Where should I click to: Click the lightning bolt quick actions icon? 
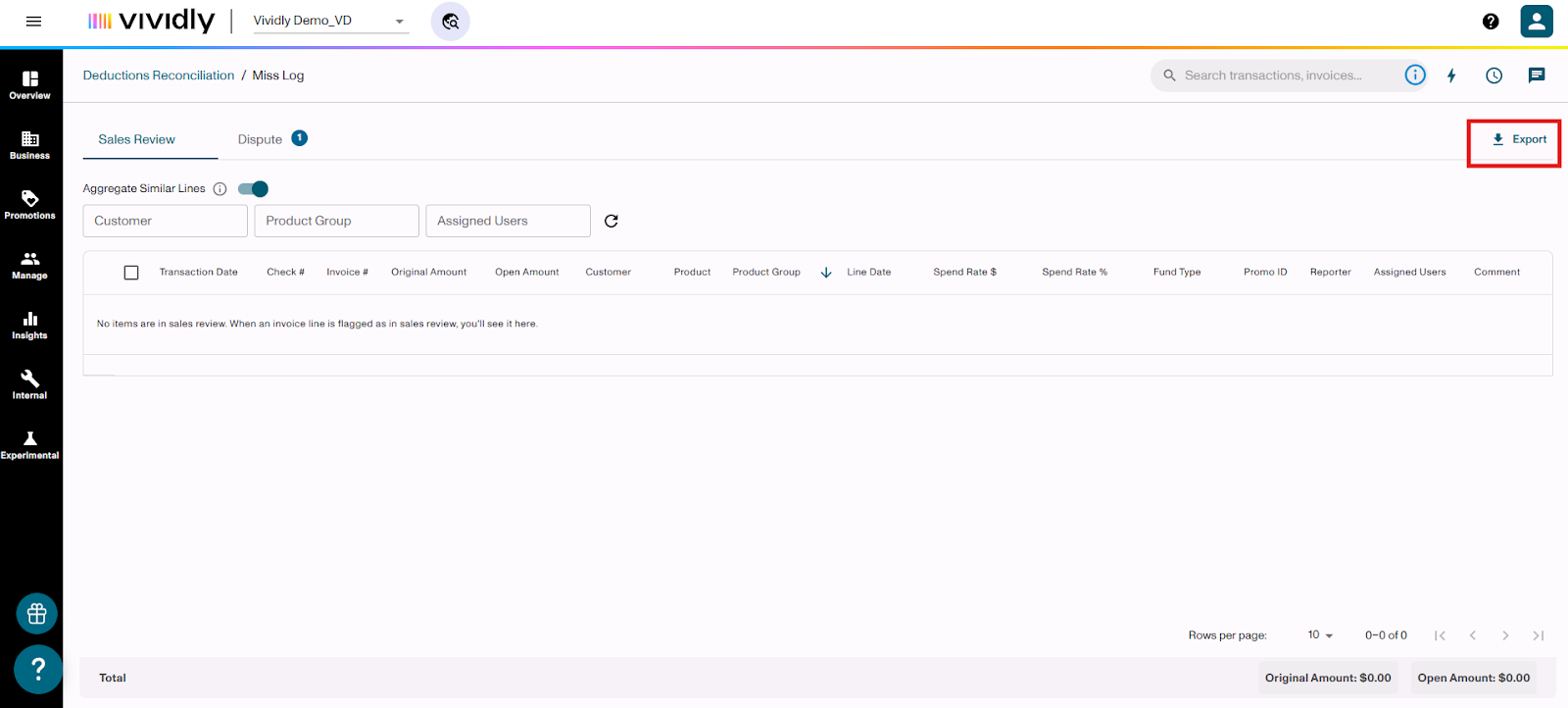tap(1451, 76)
